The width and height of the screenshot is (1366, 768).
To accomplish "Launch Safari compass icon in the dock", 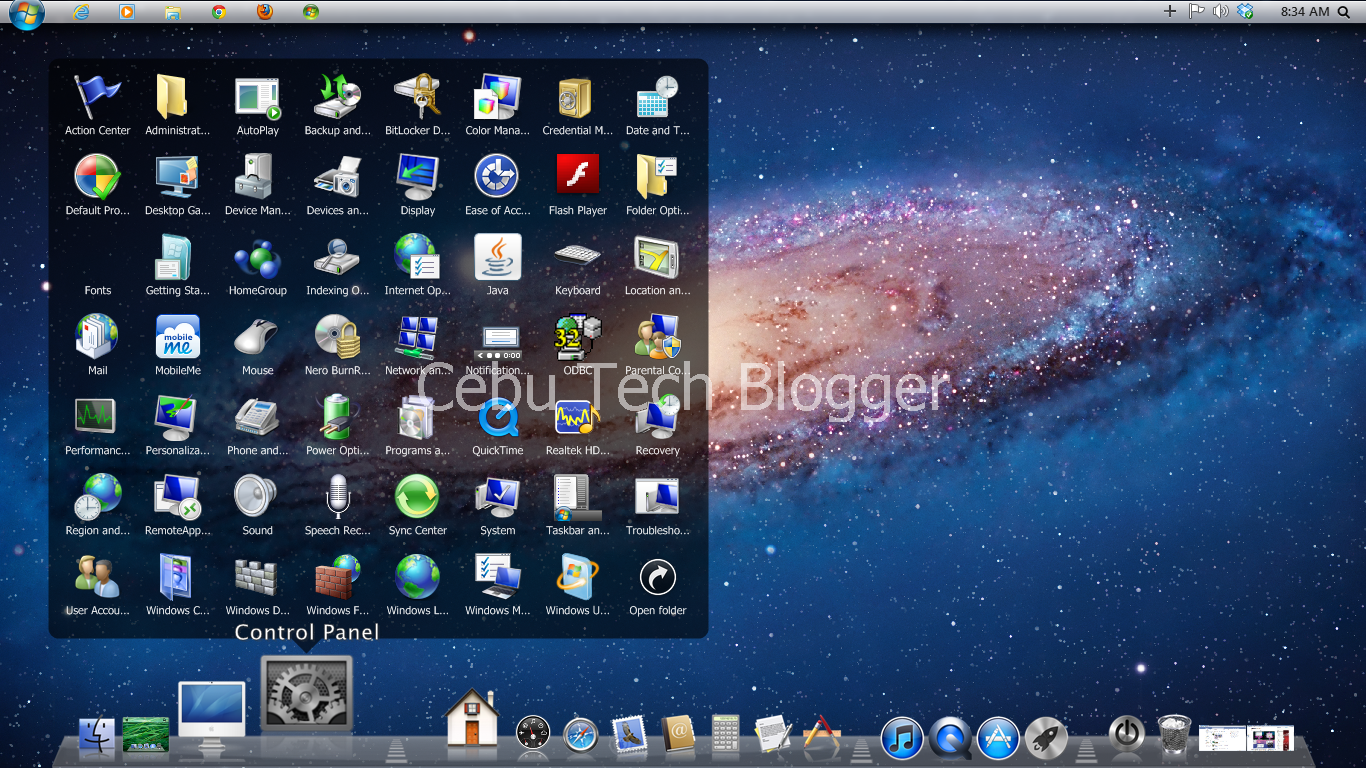I will [581, 736].
